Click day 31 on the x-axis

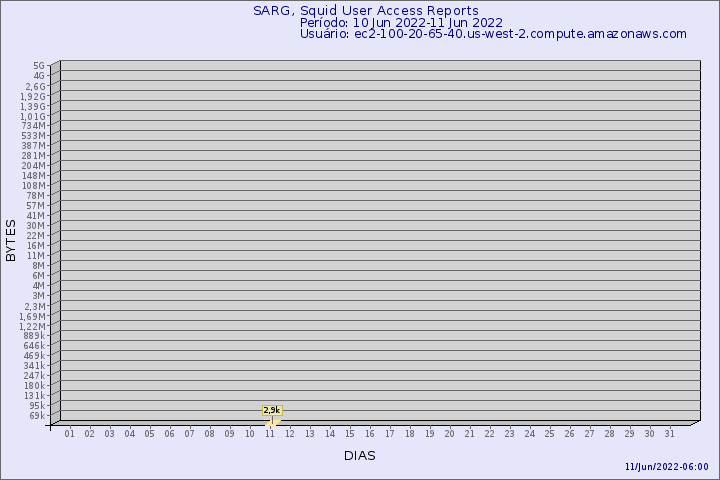pos(669,434)
